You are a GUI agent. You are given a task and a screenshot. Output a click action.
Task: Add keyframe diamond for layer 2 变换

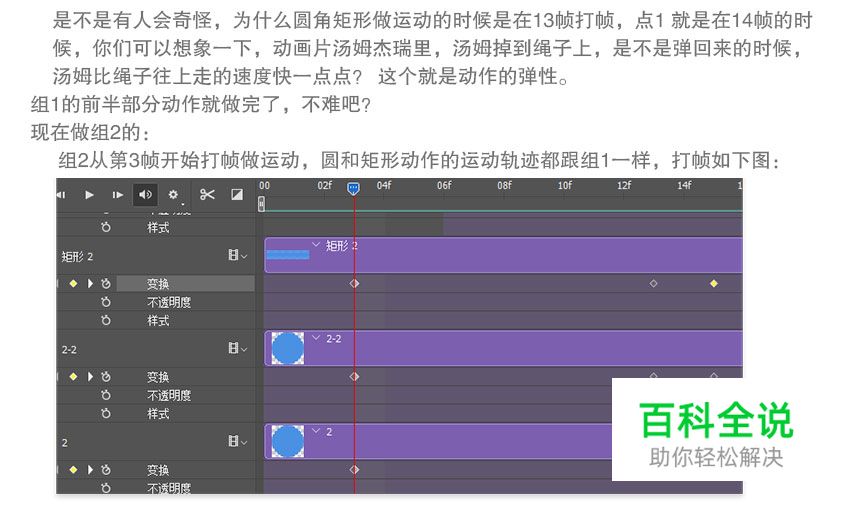pos(73,470)
